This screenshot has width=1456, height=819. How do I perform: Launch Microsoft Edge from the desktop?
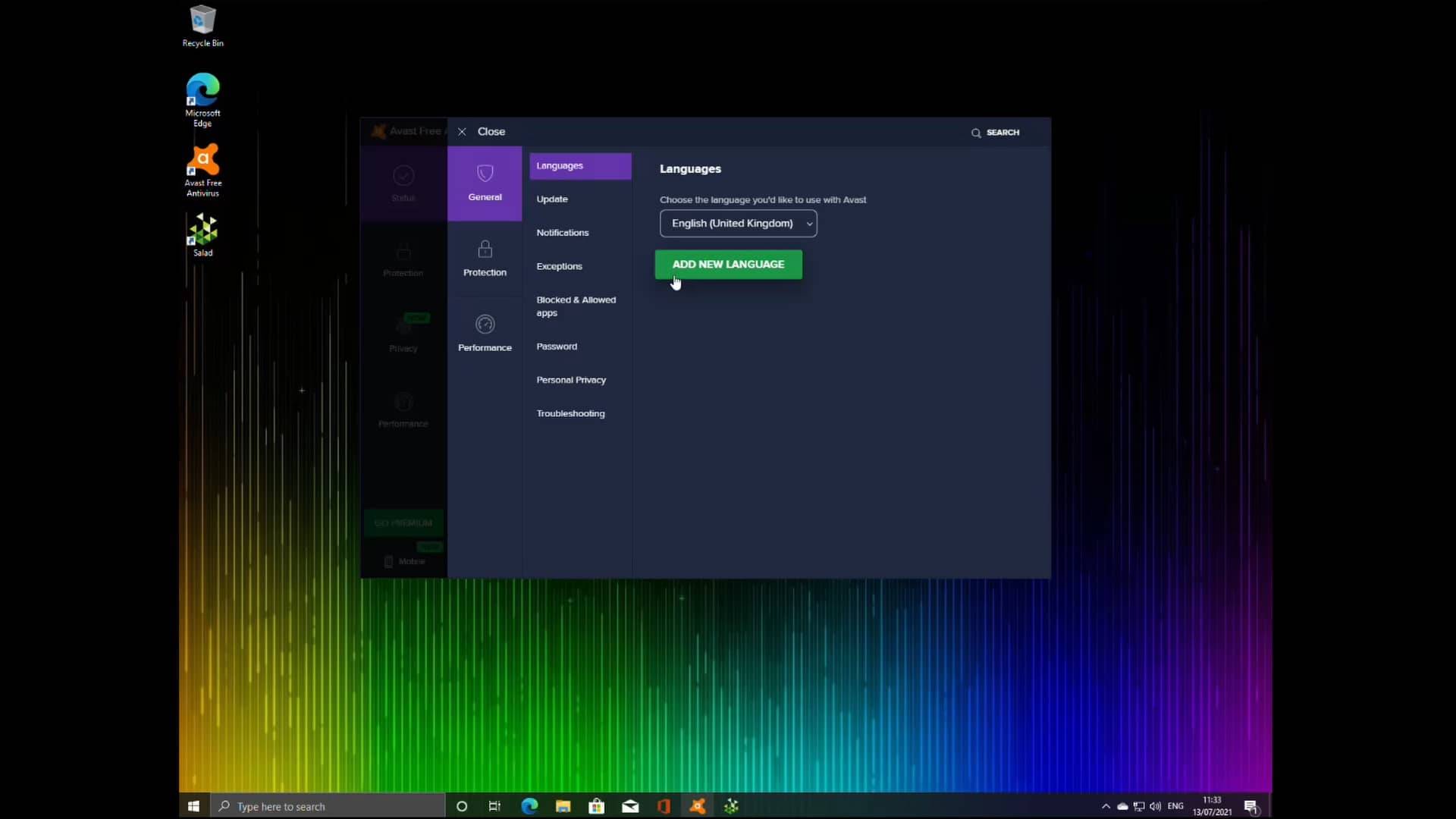202,99
